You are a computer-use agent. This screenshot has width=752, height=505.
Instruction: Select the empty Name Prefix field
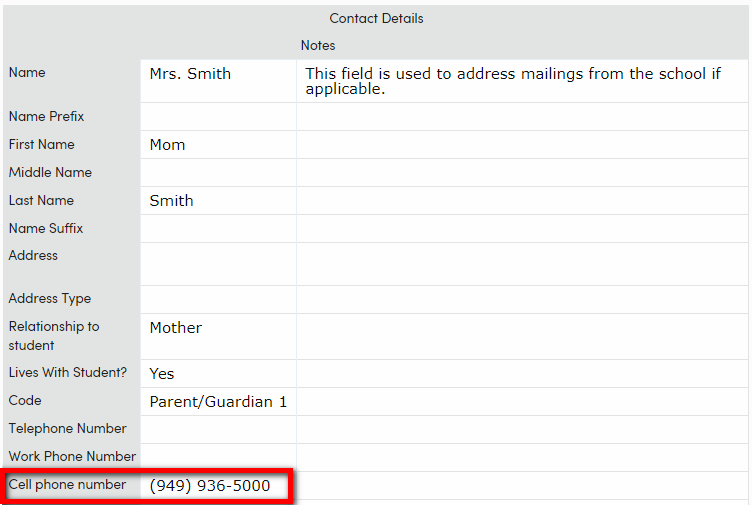(218, 117)
